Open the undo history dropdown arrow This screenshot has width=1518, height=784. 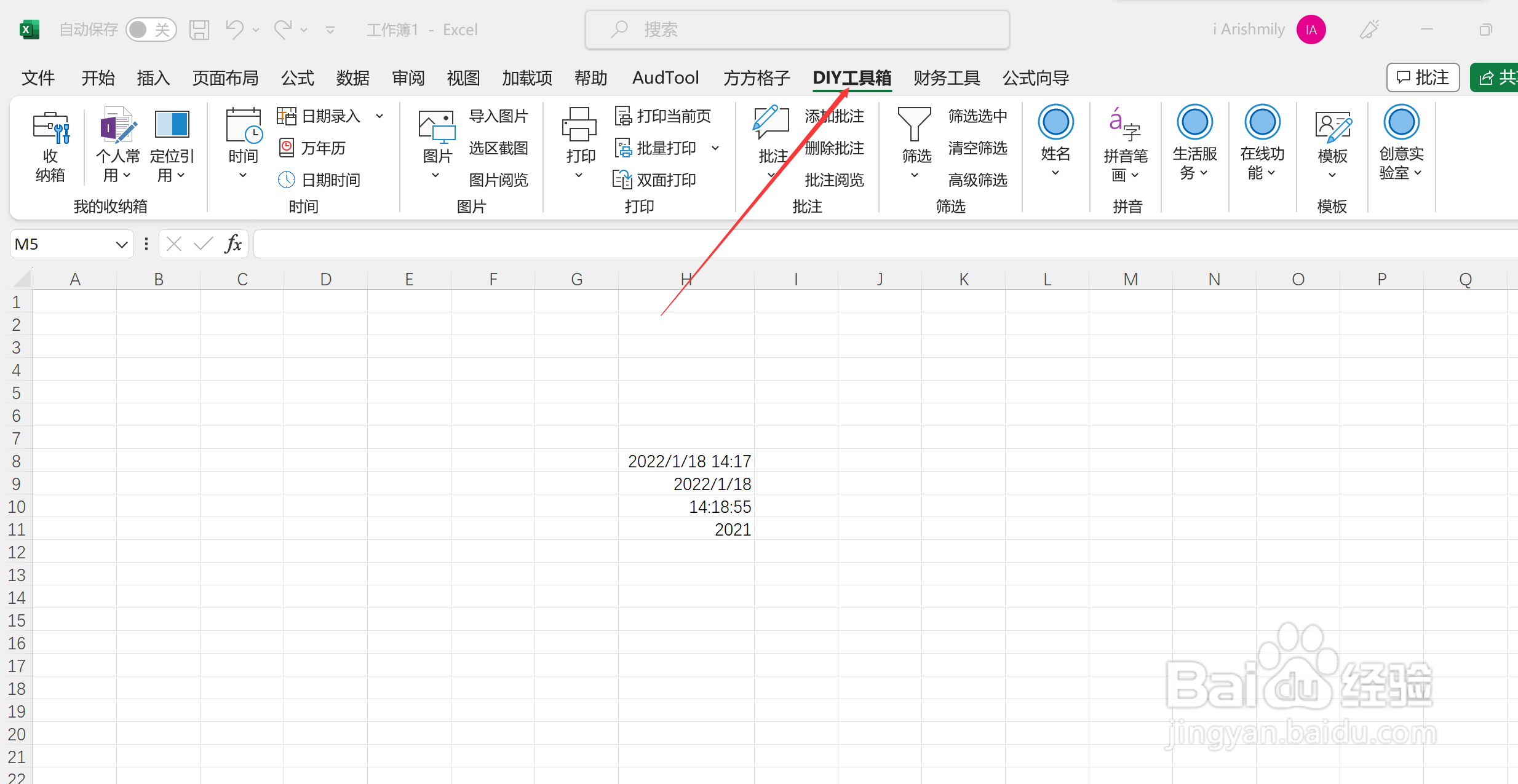click(256, 30)
